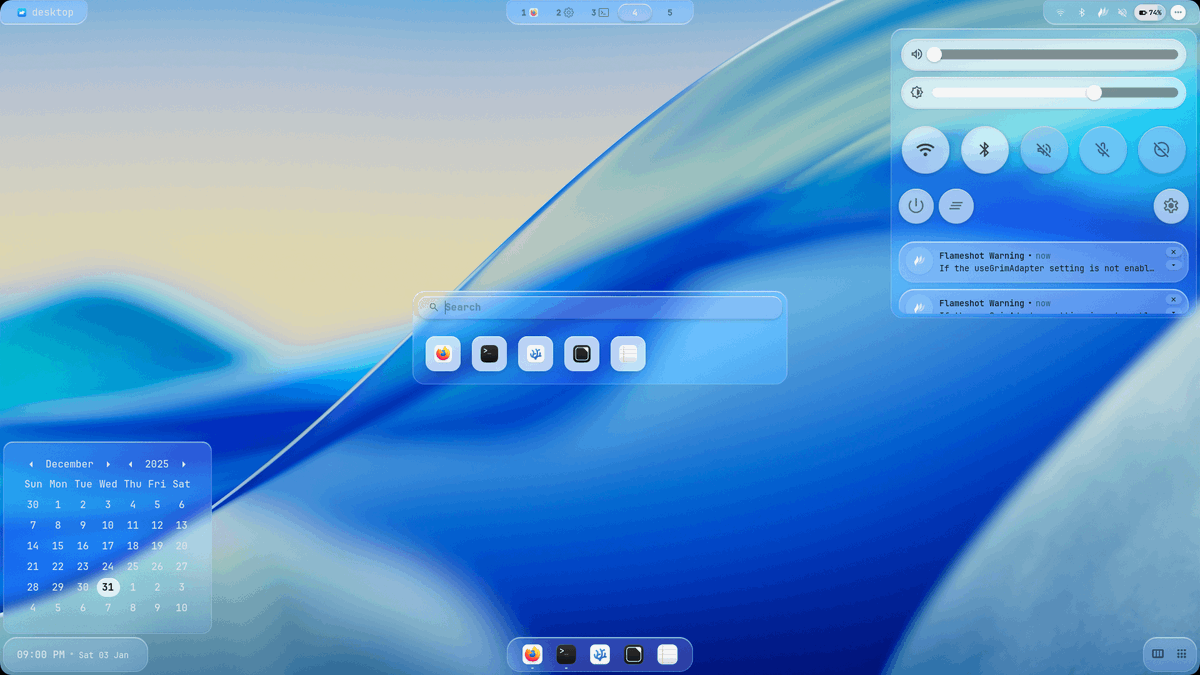Viewport: 1200px width, 675px height.
Task: Click the power button in the quick settings panel
Action: tap(916, 206)
